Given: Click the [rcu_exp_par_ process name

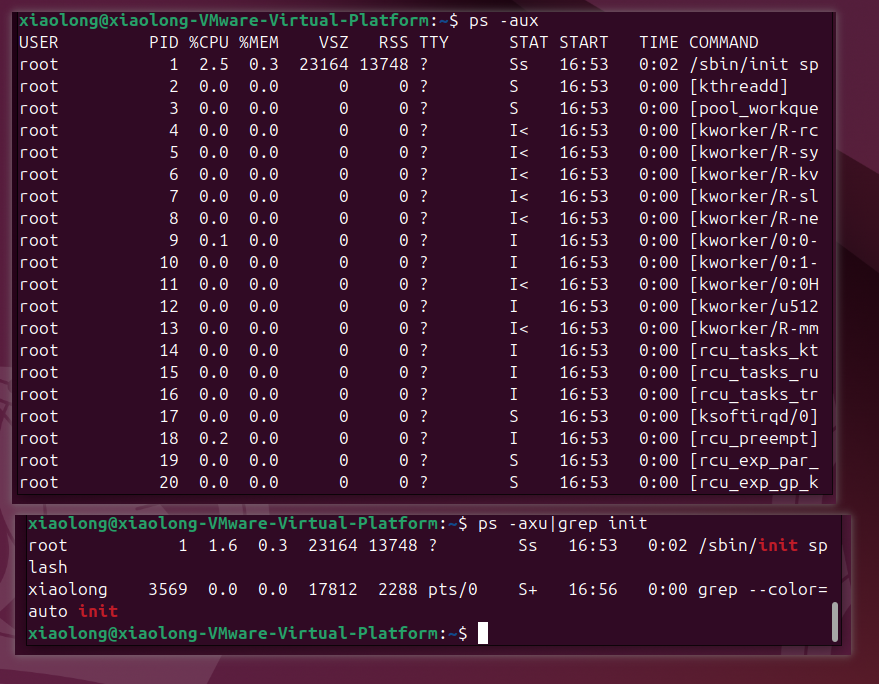Looking at the screenshot, I should (754, 460).
